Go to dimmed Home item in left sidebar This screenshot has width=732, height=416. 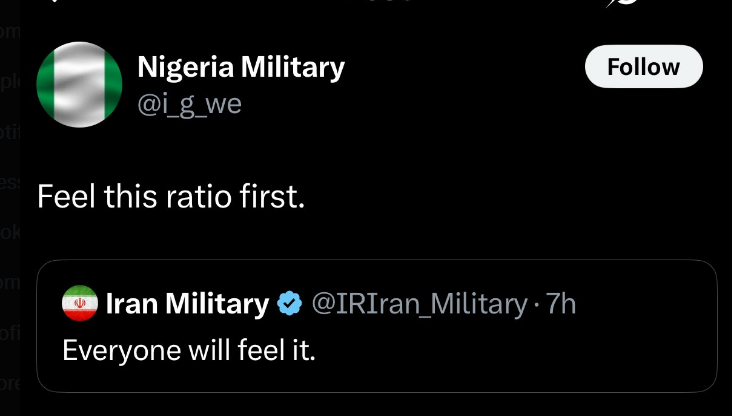[x=10, y=32]
